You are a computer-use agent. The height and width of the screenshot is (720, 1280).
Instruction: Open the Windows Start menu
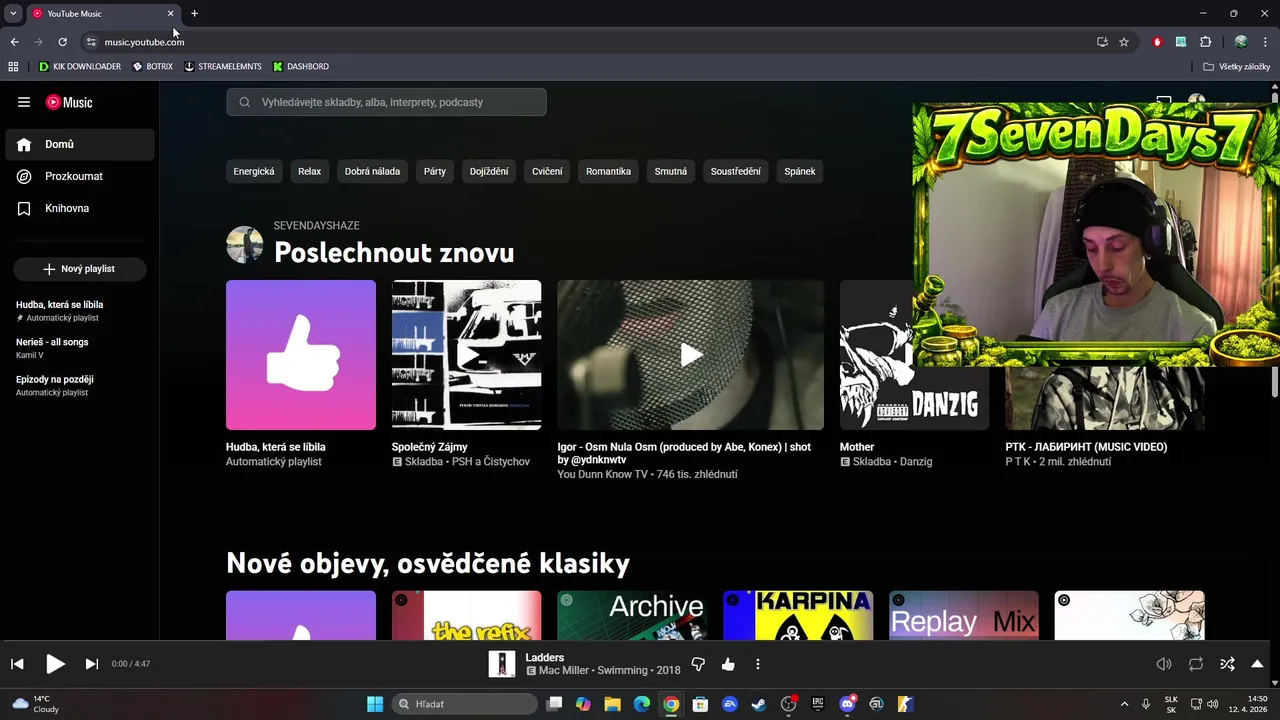click(375, 704)
